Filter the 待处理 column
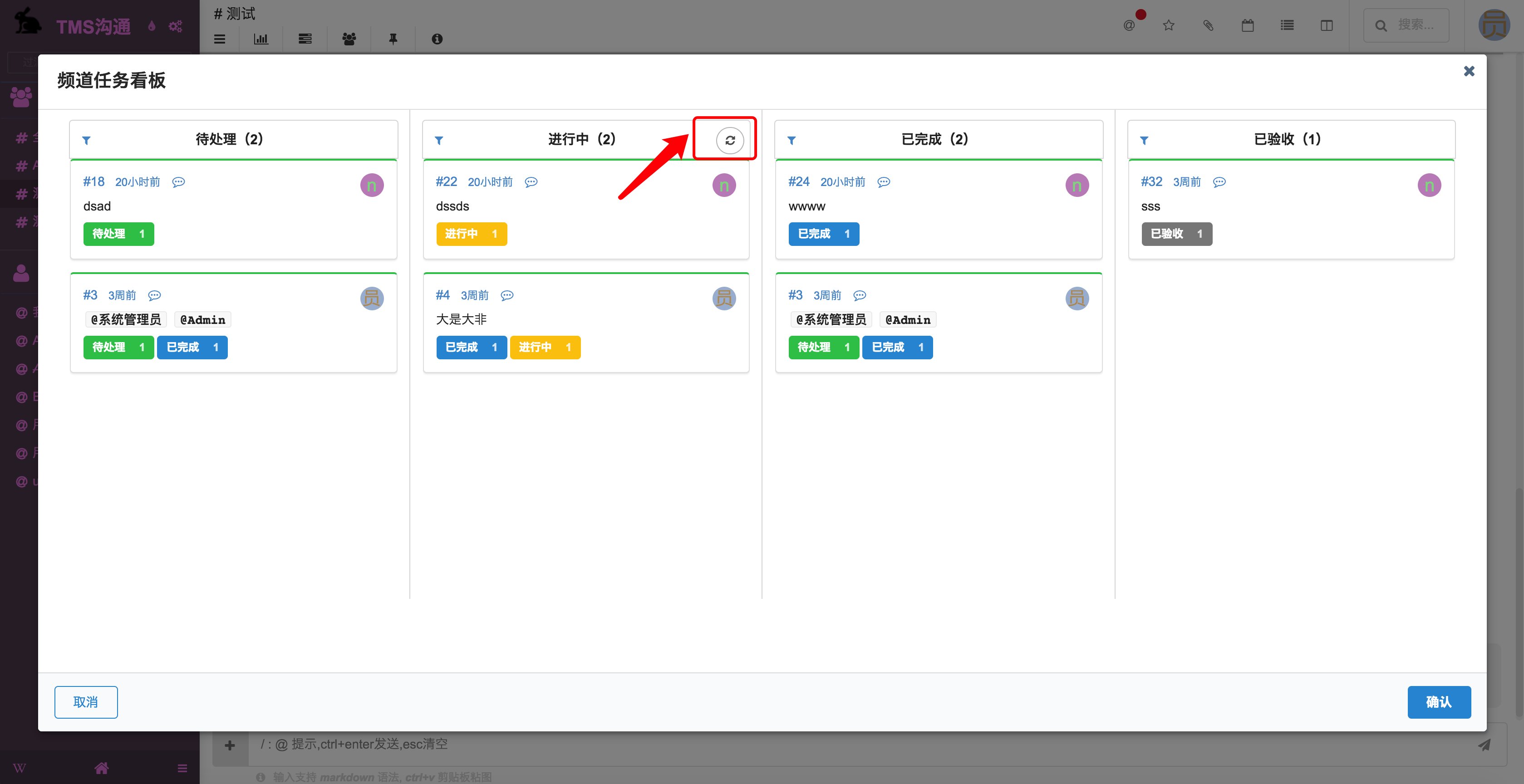1524x784 pixels. [x=86, y=140]
